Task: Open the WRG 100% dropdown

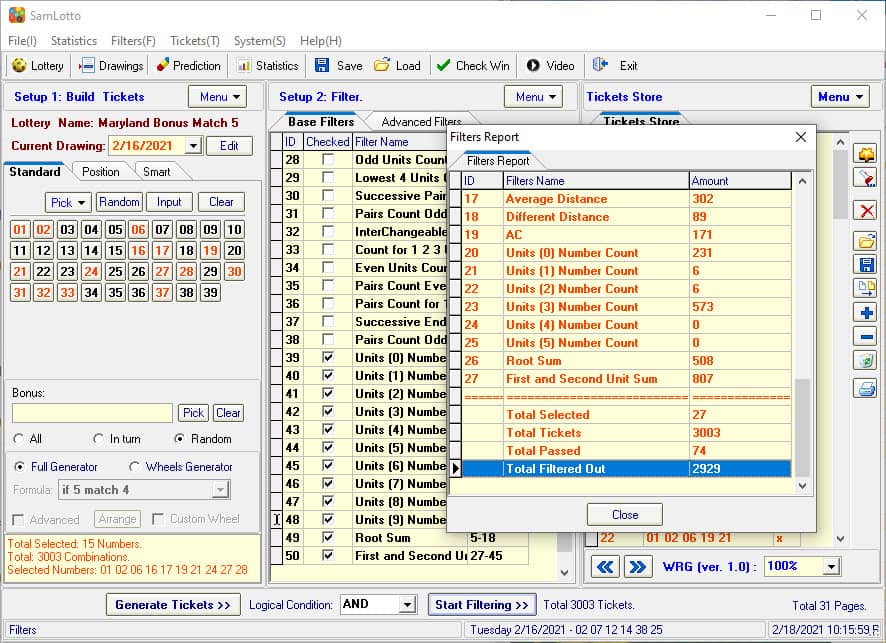Action: (831, 566)
